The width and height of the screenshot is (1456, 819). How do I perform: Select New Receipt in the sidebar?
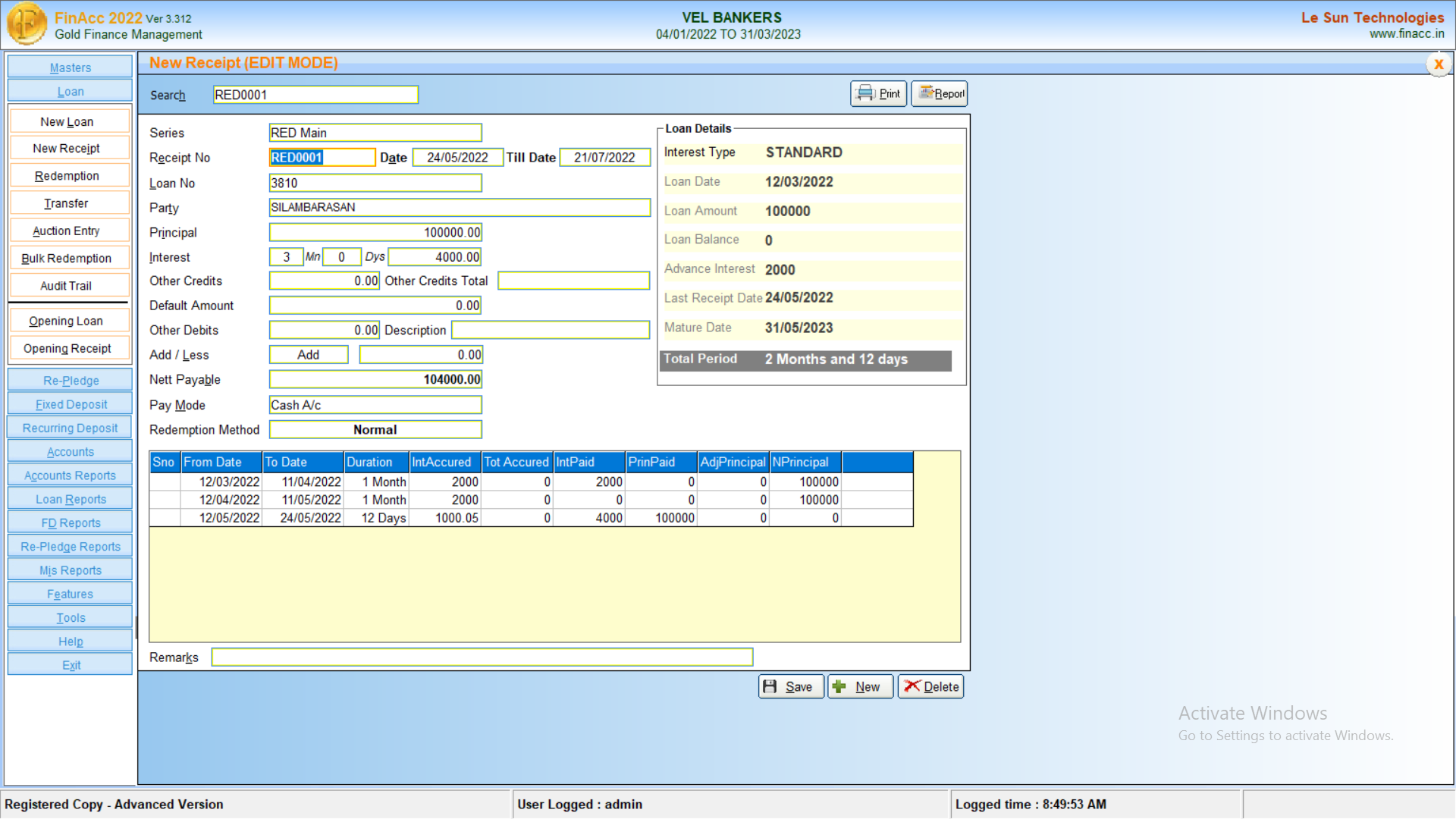(x=69, y=148)
